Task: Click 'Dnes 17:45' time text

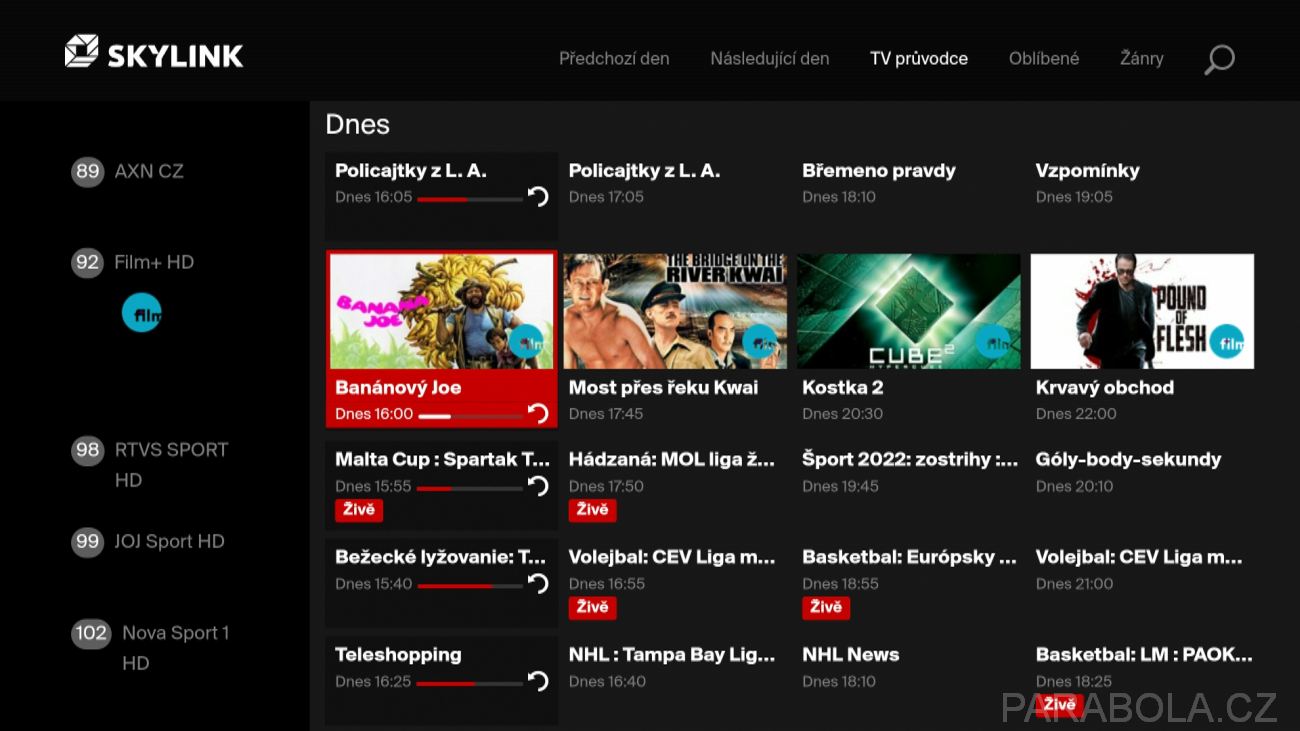Action: (x=606, y=414)
